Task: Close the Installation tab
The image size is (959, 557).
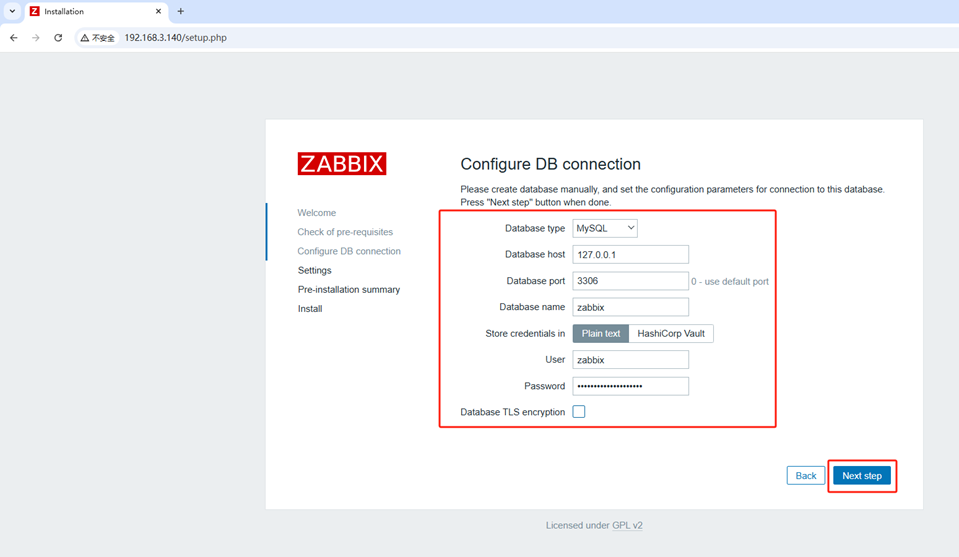Action: tap(158, 11)
